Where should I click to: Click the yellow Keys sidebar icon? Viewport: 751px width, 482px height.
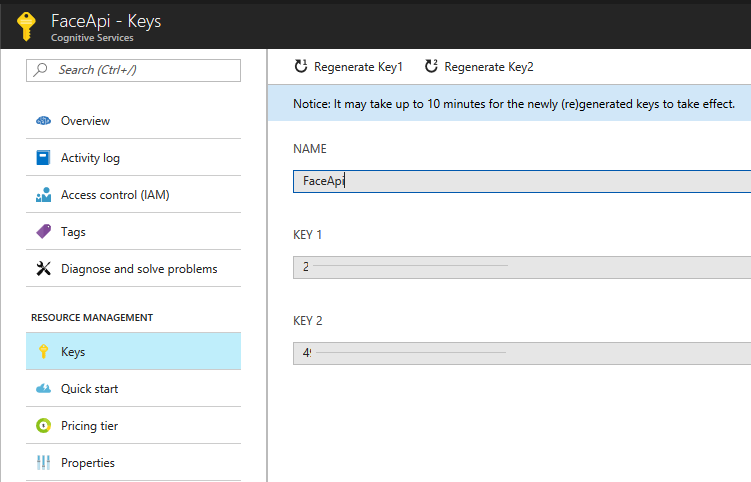43,351
